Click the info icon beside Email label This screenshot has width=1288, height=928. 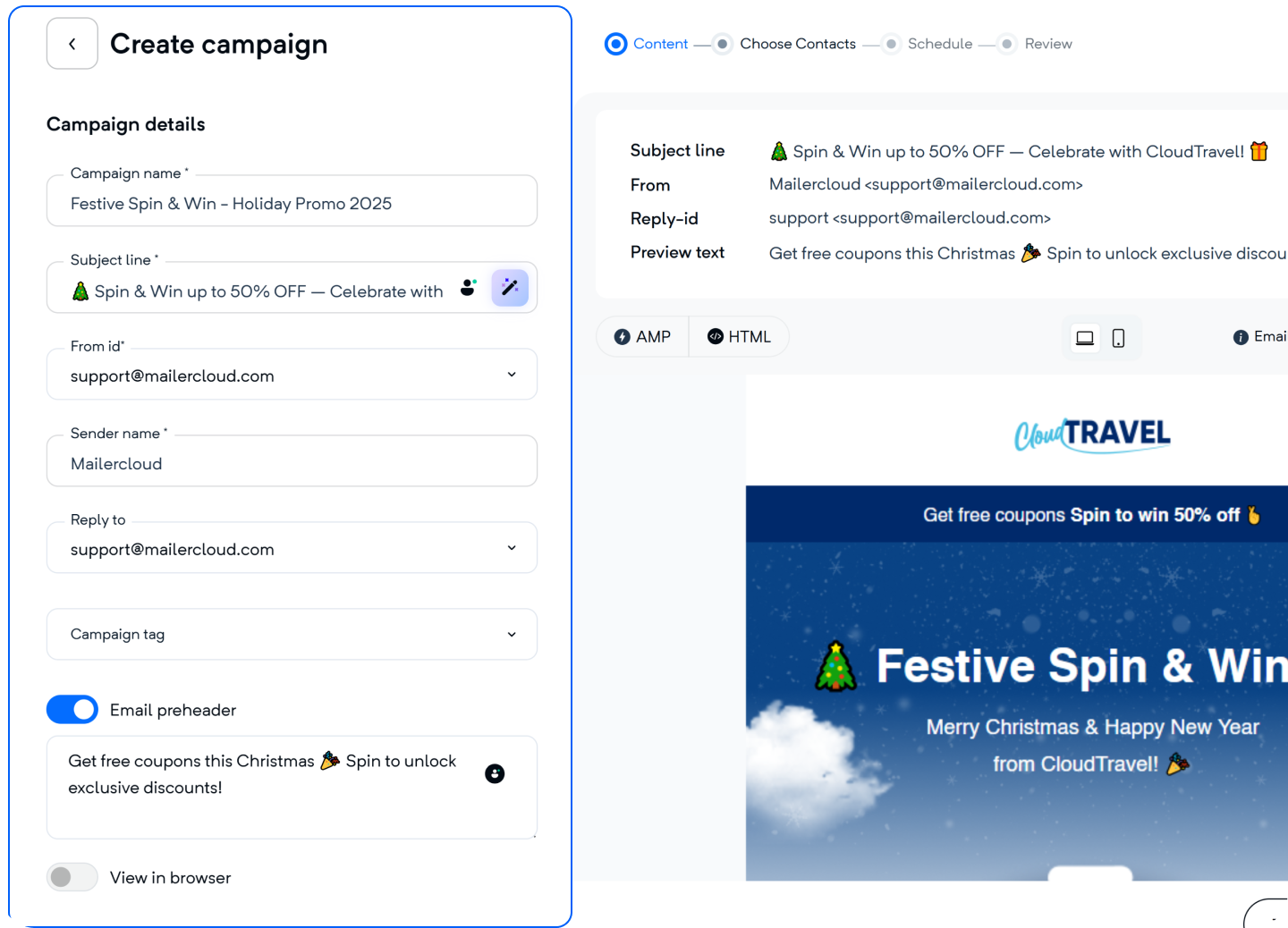(1241, 337)
